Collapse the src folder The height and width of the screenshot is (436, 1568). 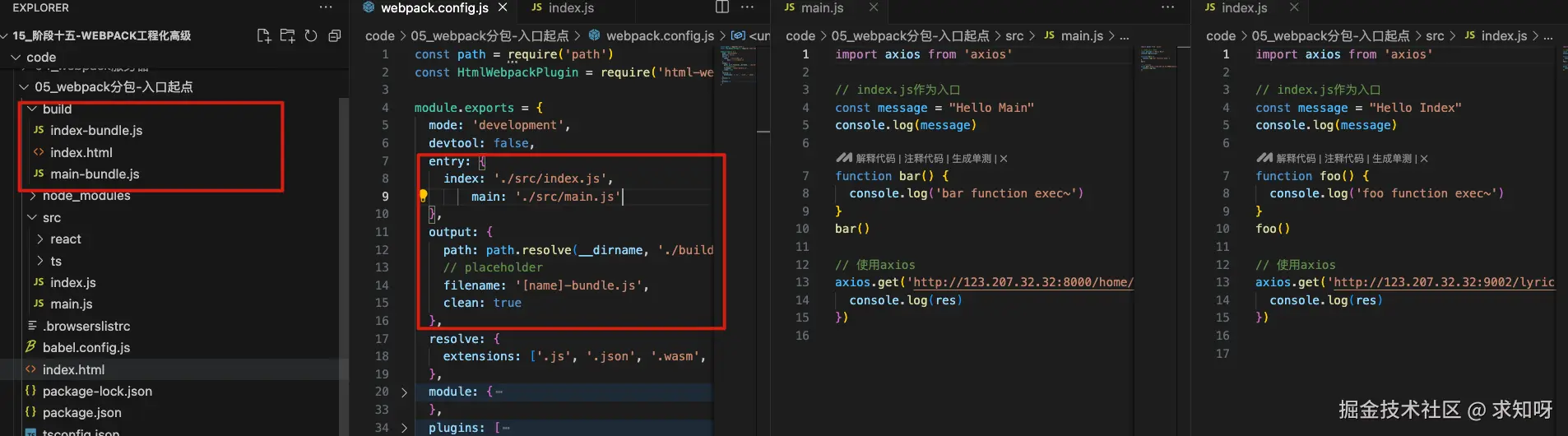32,217
